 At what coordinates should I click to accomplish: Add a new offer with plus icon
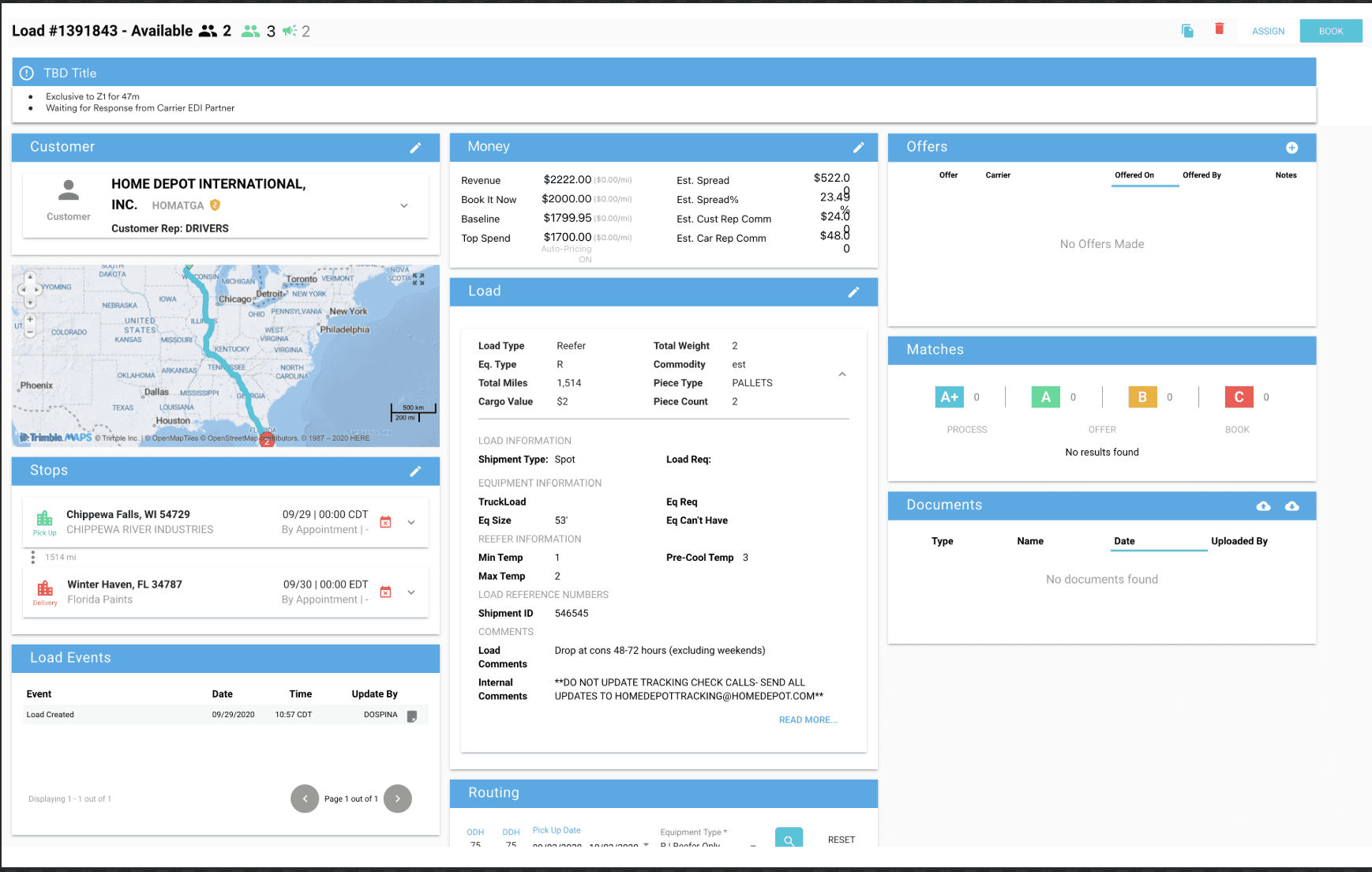tap(1291, 148)
